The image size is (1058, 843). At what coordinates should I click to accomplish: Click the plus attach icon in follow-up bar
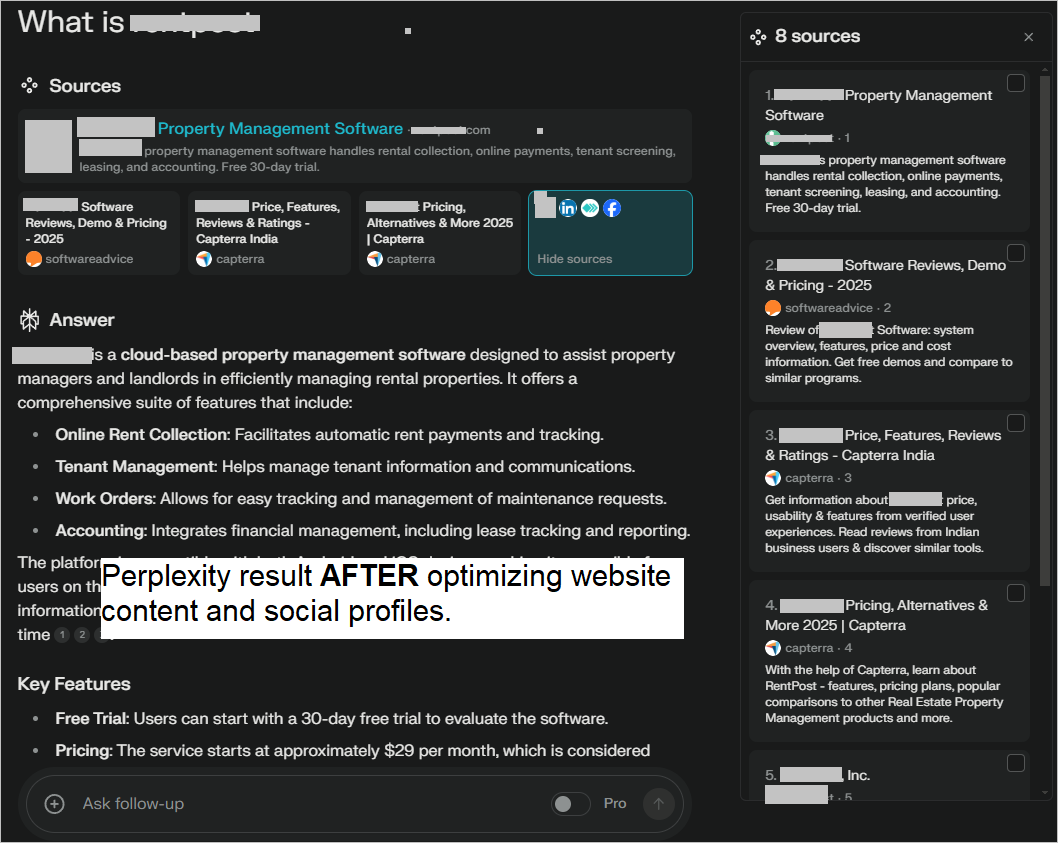coord(55,804)
